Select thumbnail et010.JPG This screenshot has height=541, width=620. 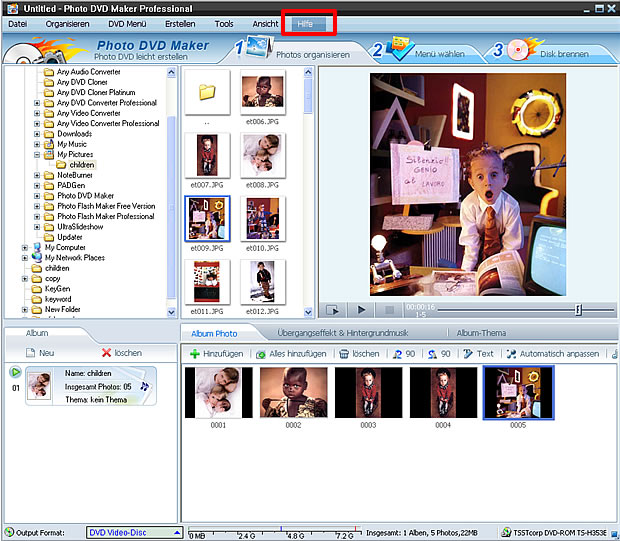point(263,219)
